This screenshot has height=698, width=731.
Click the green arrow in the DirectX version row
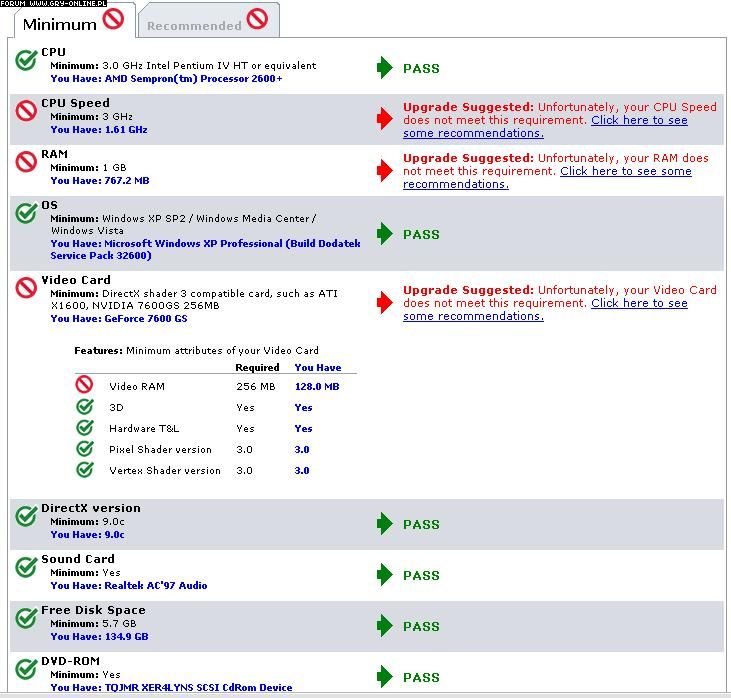coord(385,524)
